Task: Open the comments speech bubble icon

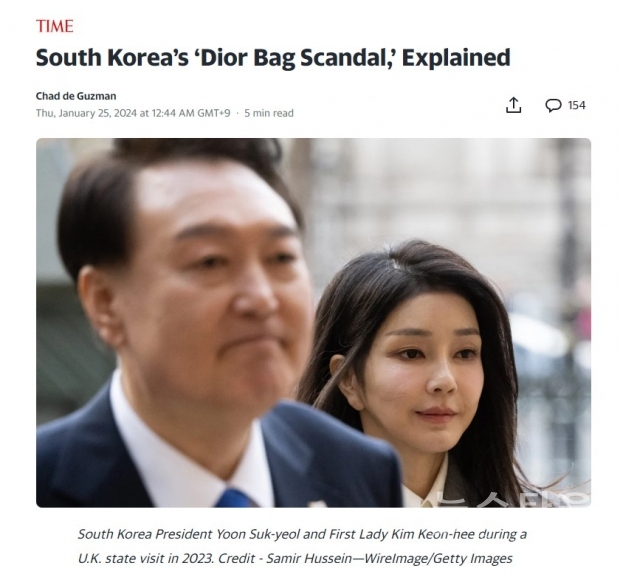Action: point(553,105)
